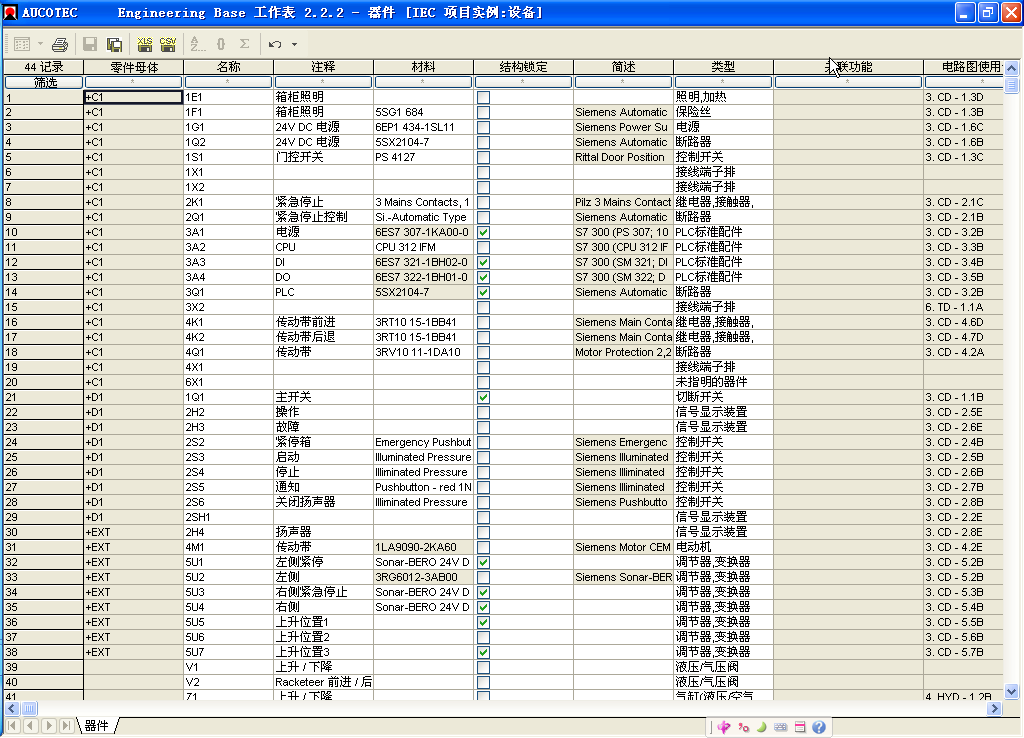This screenshot has height=738, width=1024.
Task: Click the blue help question mark icon
Action: point(819,727)
